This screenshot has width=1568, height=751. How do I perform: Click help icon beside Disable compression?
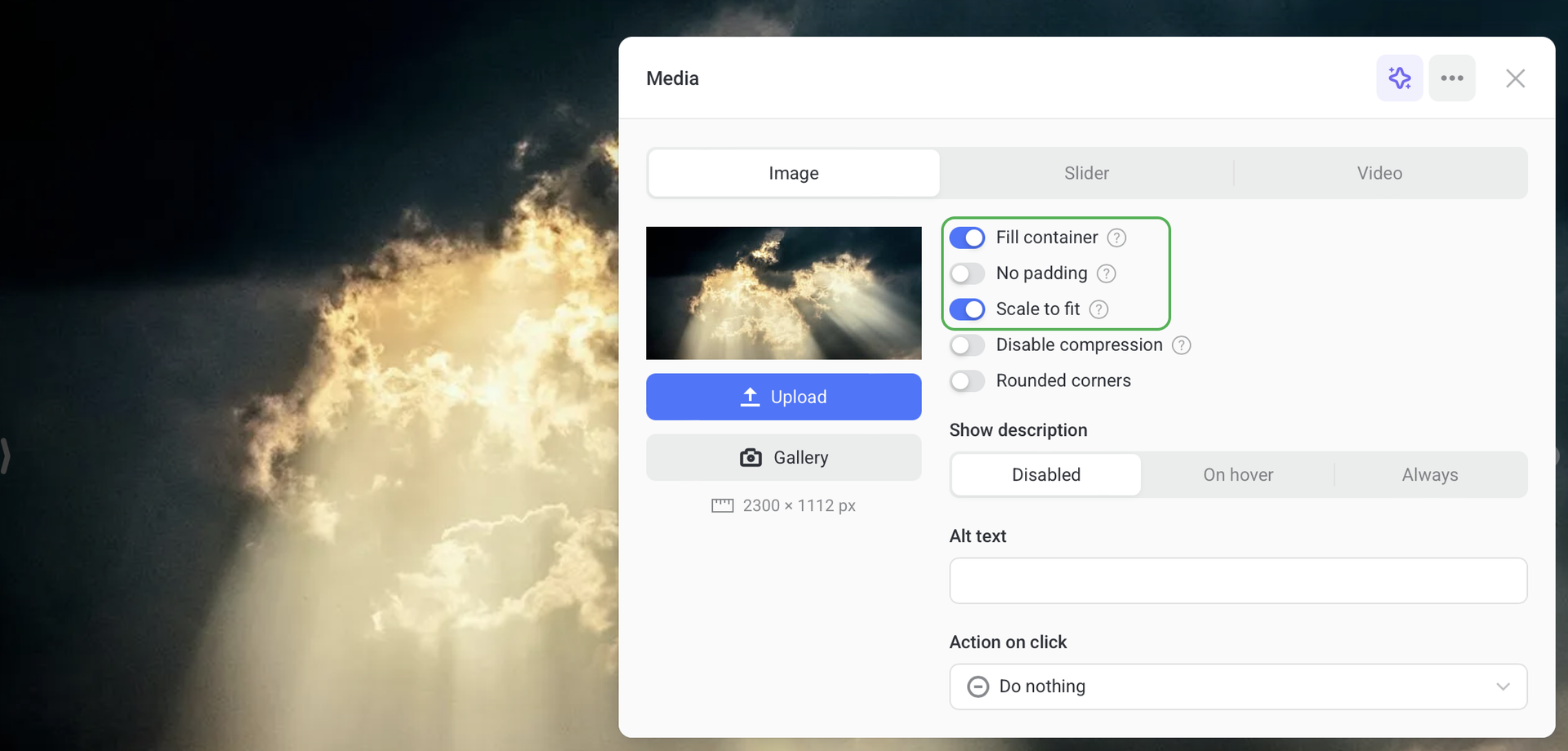(x=1181, y=345)
